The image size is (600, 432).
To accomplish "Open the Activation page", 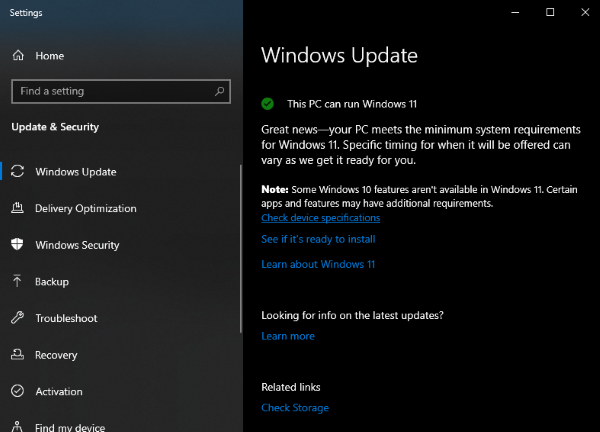I will point(59,391).
